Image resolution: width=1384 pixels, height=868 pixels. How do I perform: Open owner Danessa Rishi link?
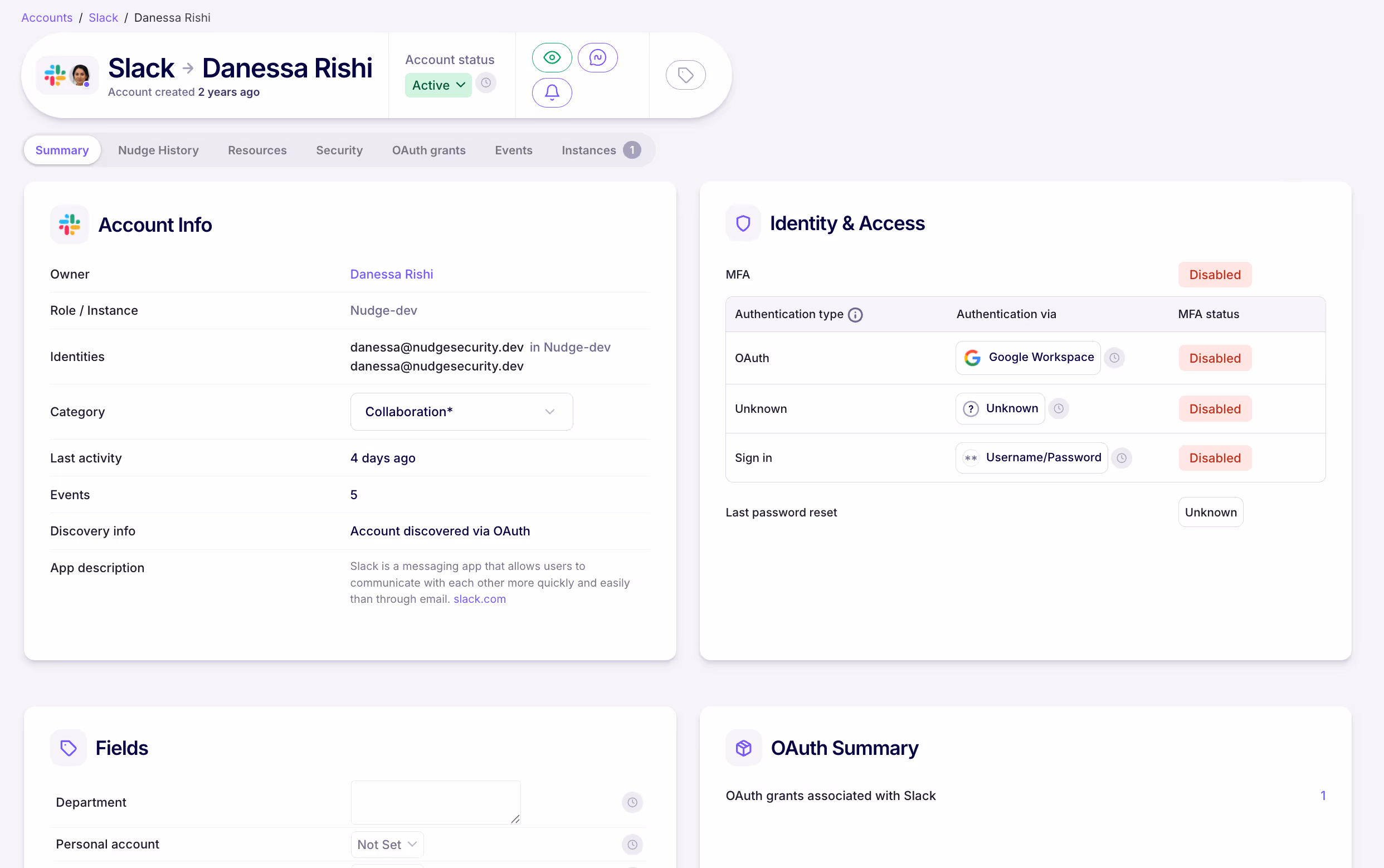click(392, 275)
